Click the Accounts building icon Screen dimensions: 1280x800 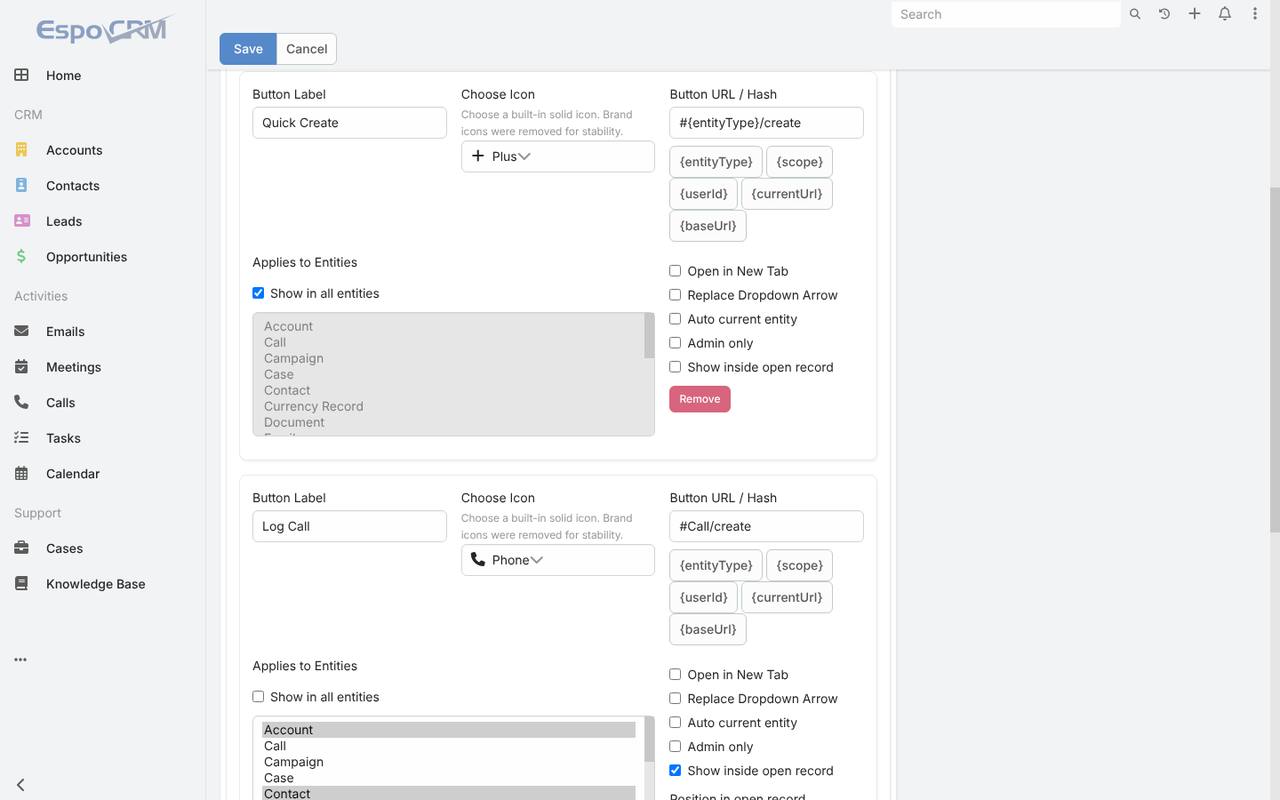click(21, 150)
